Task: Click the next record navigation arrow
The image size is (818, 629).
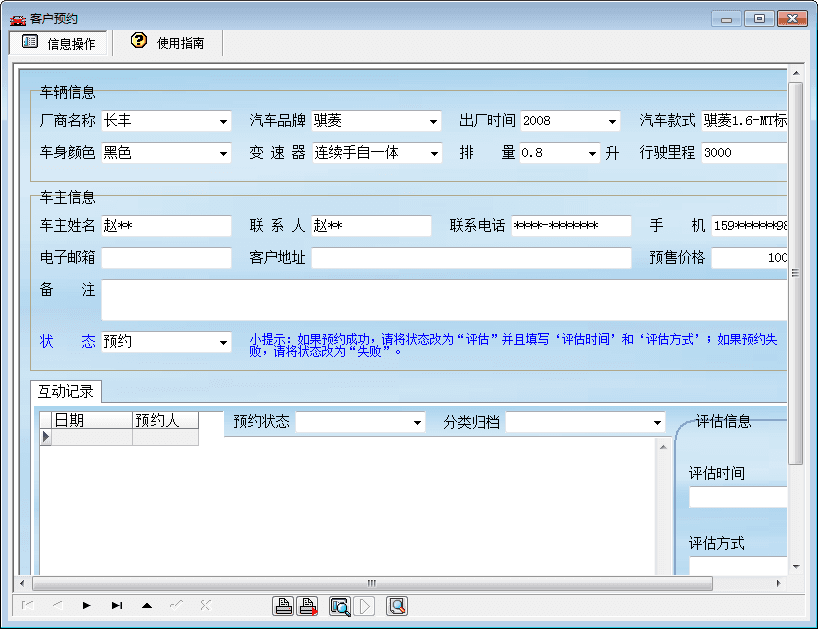Action: coord(87,605)
